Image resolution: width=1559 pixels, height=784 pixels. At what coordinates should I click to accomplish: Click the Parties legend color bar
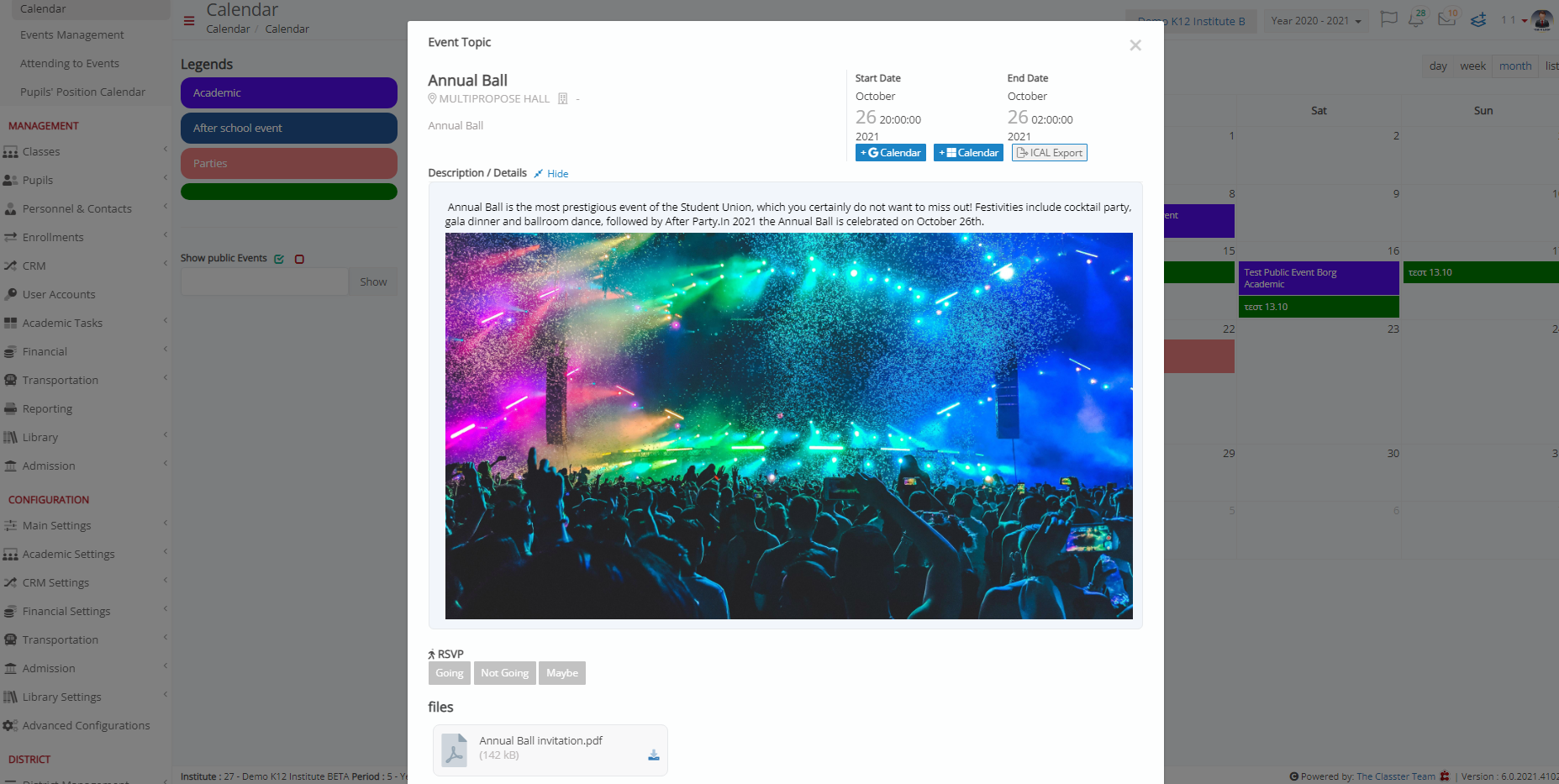pos(289,164)
